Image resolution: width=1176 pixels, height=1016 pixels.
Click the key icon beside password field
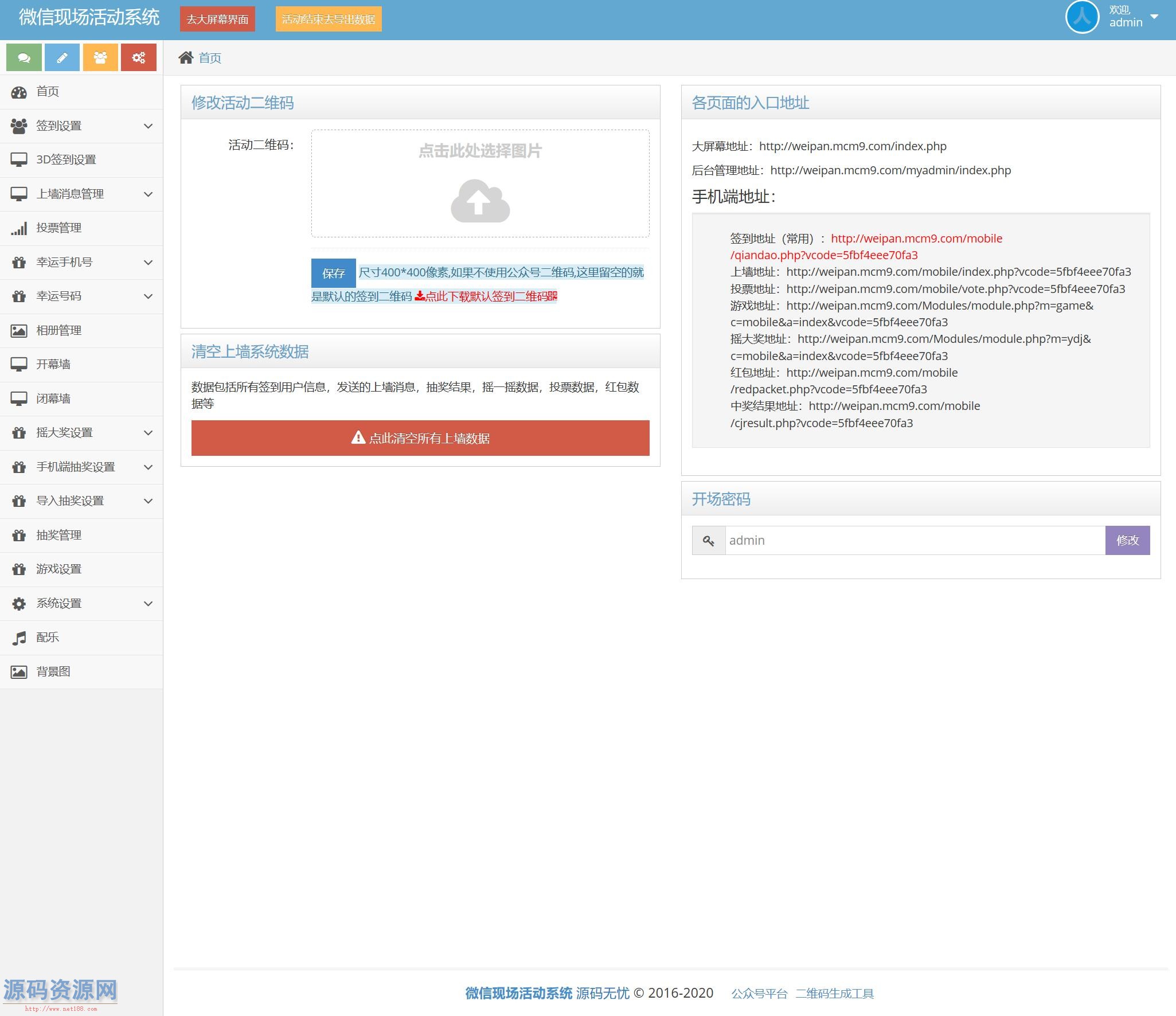tap(709, 541)
